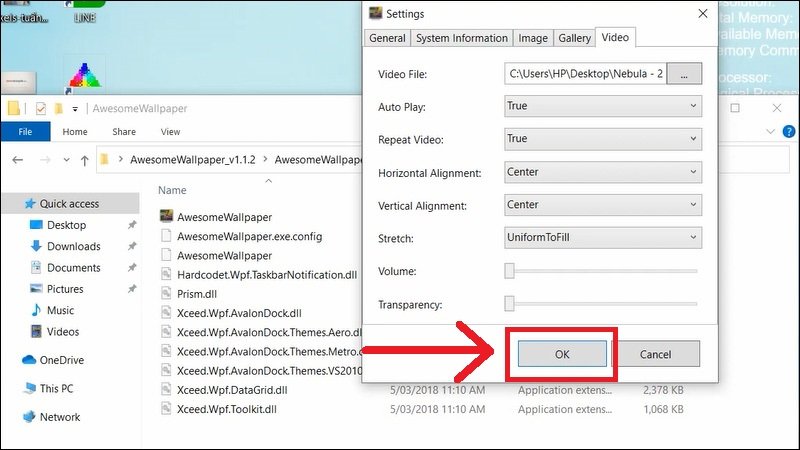
Task: Select the Prism.dll file icon
Action: coord(168,293)
